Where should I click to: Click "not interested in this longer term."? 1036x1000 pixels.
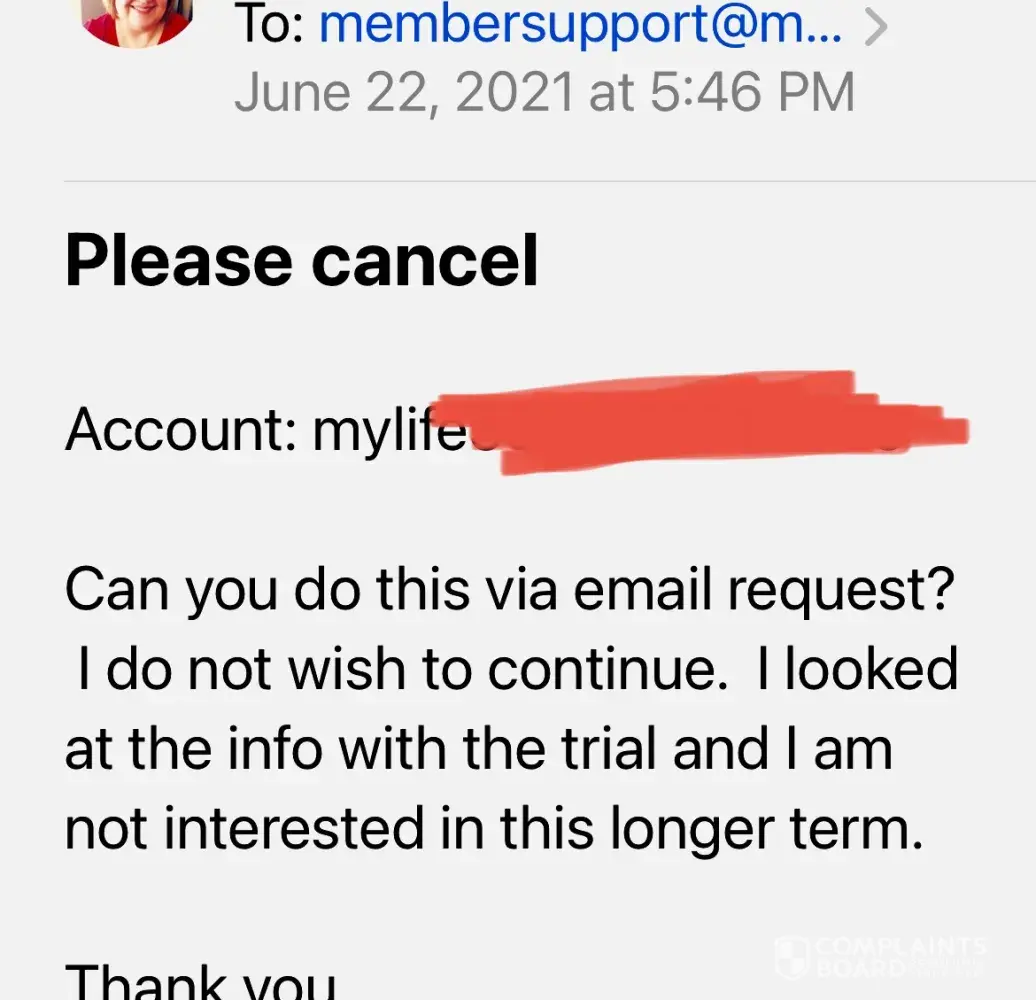pos(492,829)
